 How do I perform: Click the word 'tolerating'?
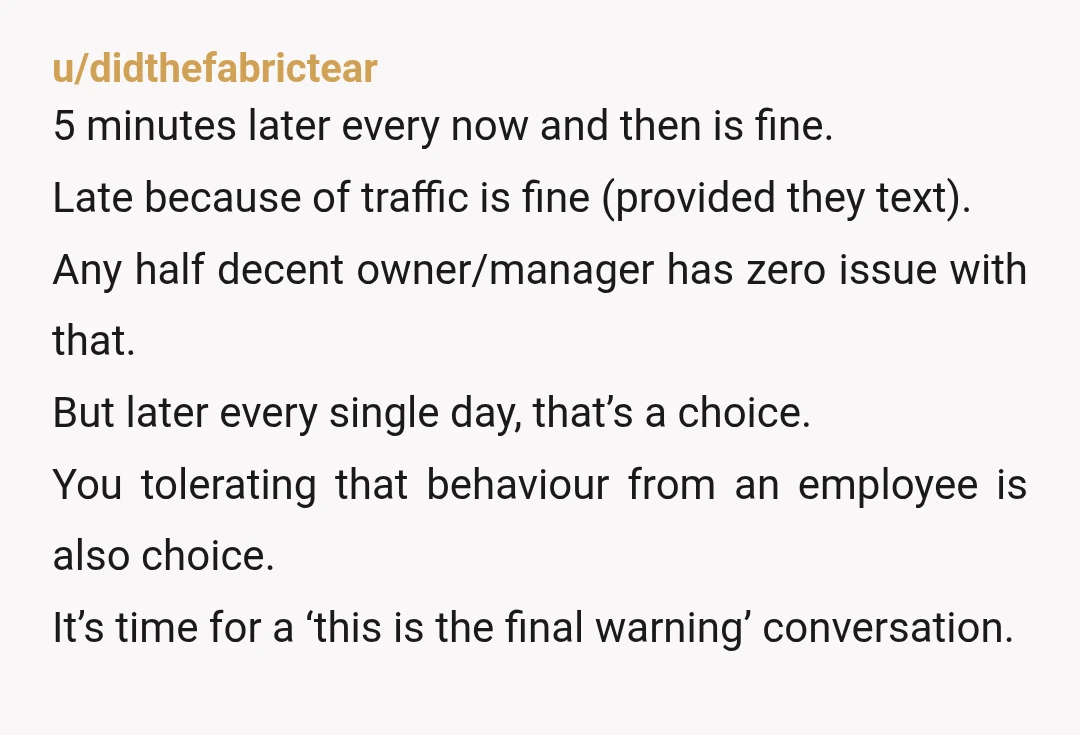click(229, 484)
